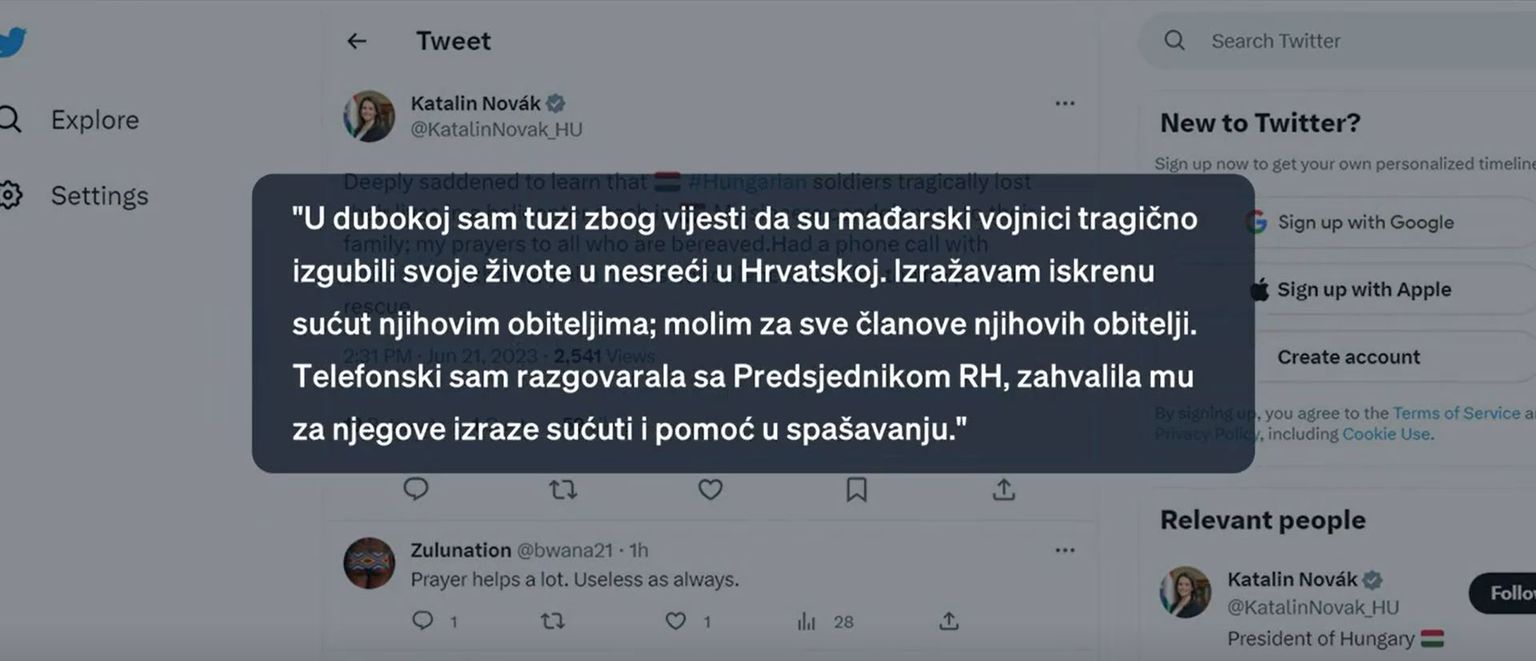Retweet Zulunation's reply

552,621
